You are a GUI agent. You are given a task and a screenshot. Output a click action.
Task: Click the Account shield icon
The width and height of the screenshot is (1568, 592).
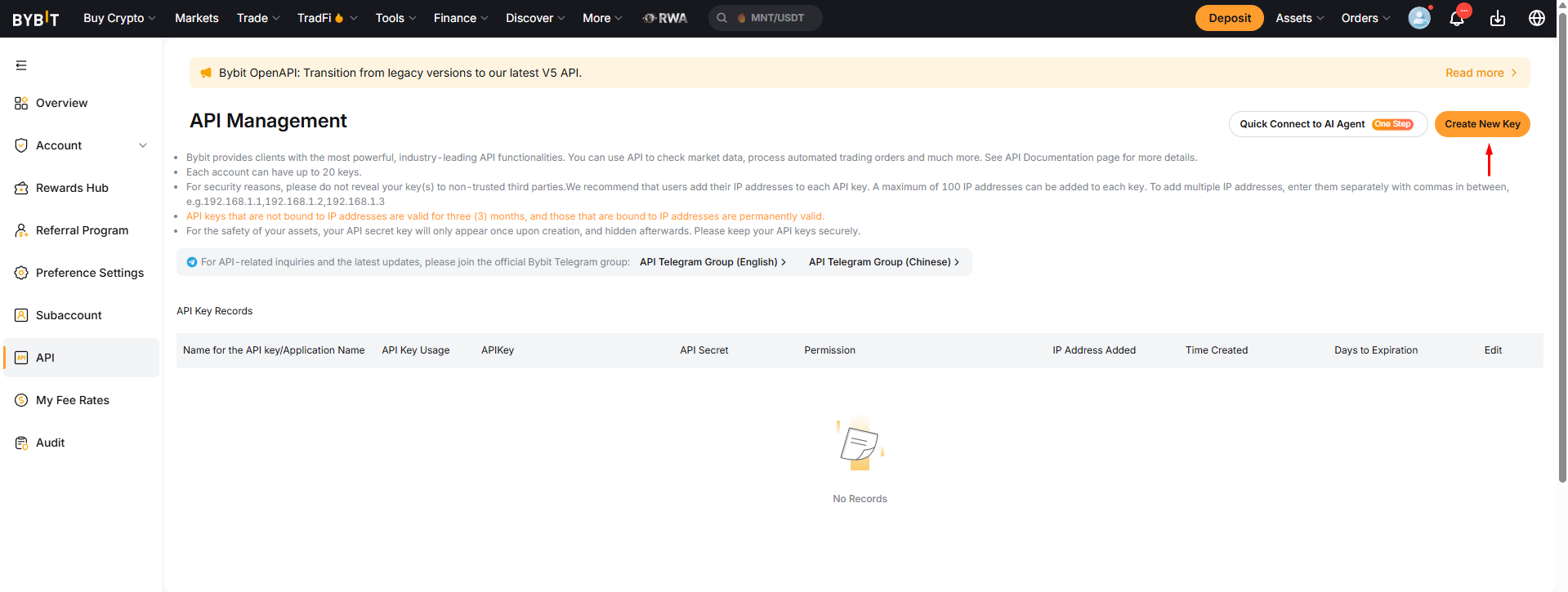pos(21,145)
